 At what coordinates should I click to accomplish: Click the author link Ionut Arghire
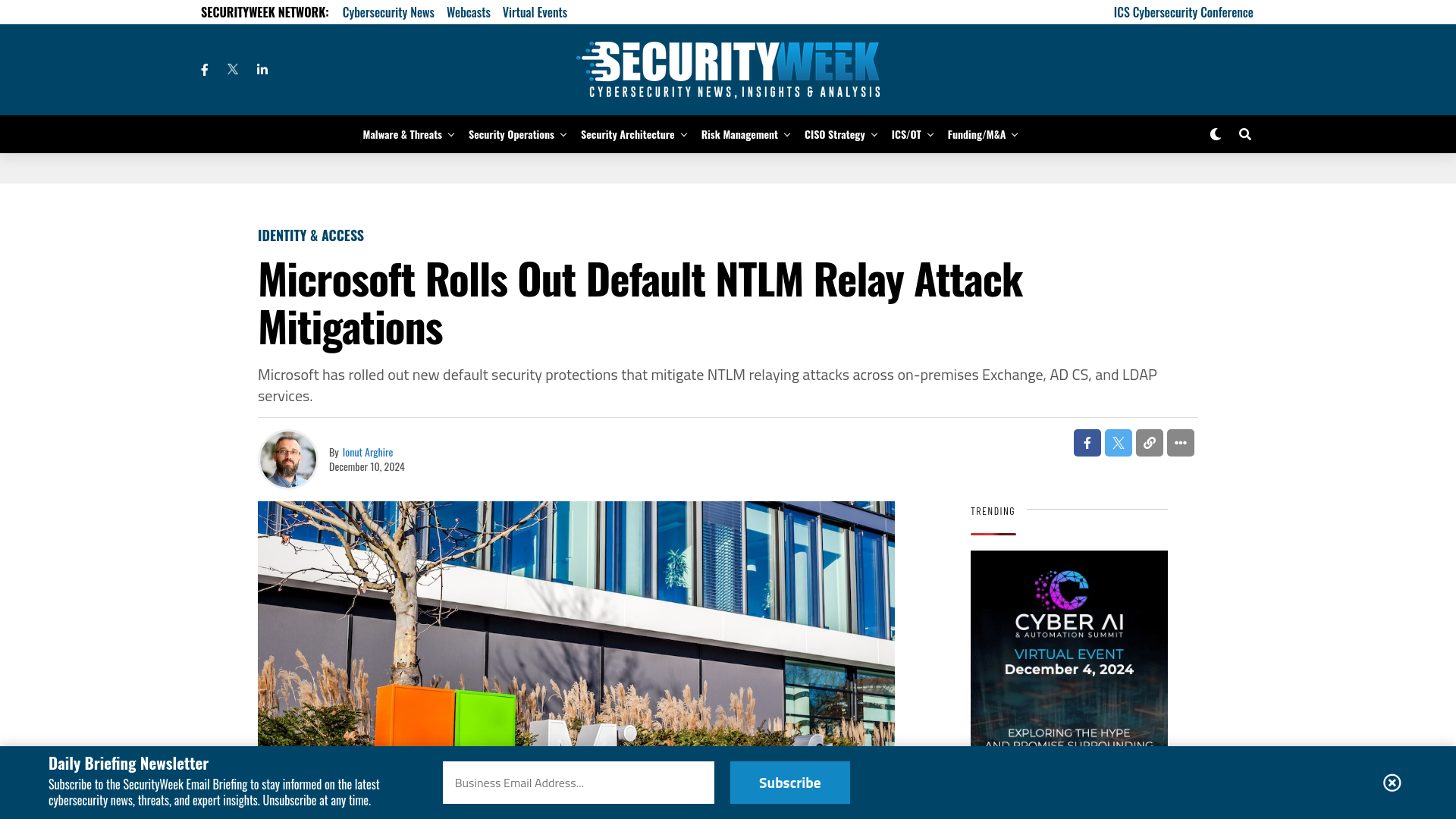(367, 451)
